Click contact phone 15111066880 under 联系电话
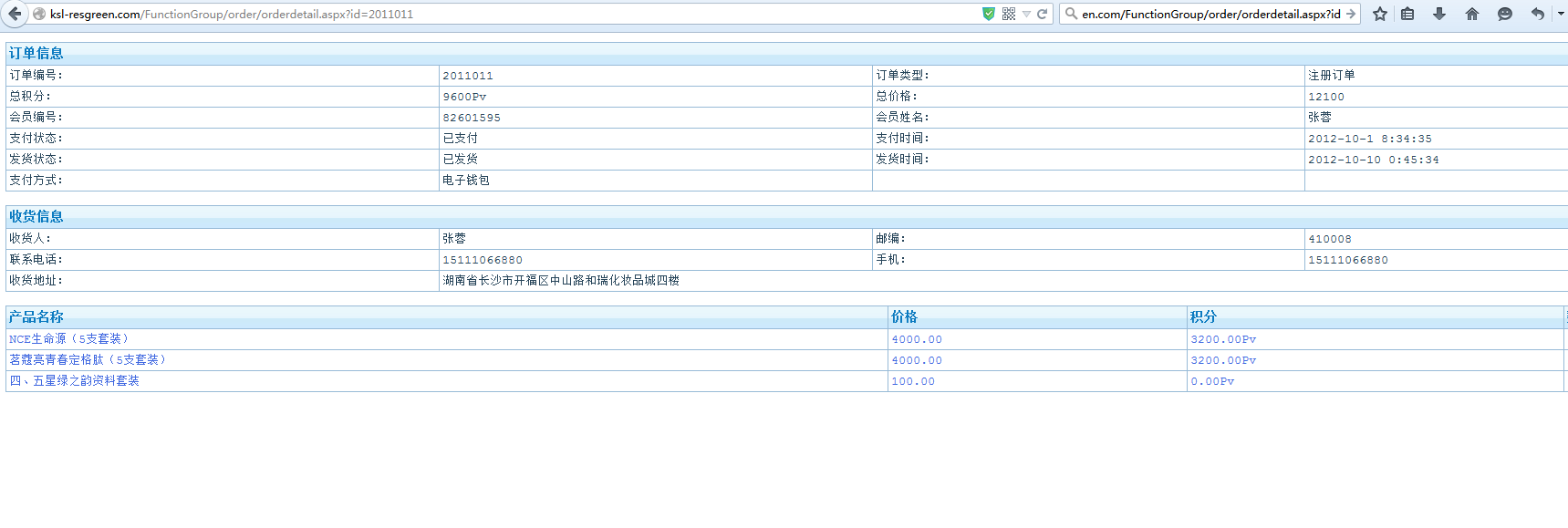 (x=483, y=260)
